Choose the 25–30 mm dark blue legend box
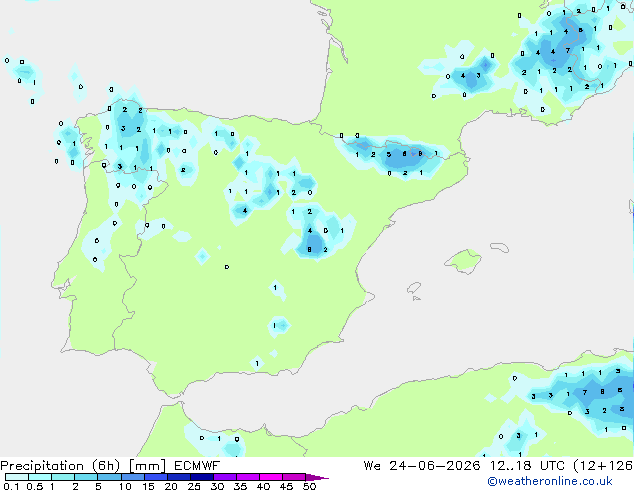This screenshot has height=490, width=634. pyautogui.click(x=202, y=477)
